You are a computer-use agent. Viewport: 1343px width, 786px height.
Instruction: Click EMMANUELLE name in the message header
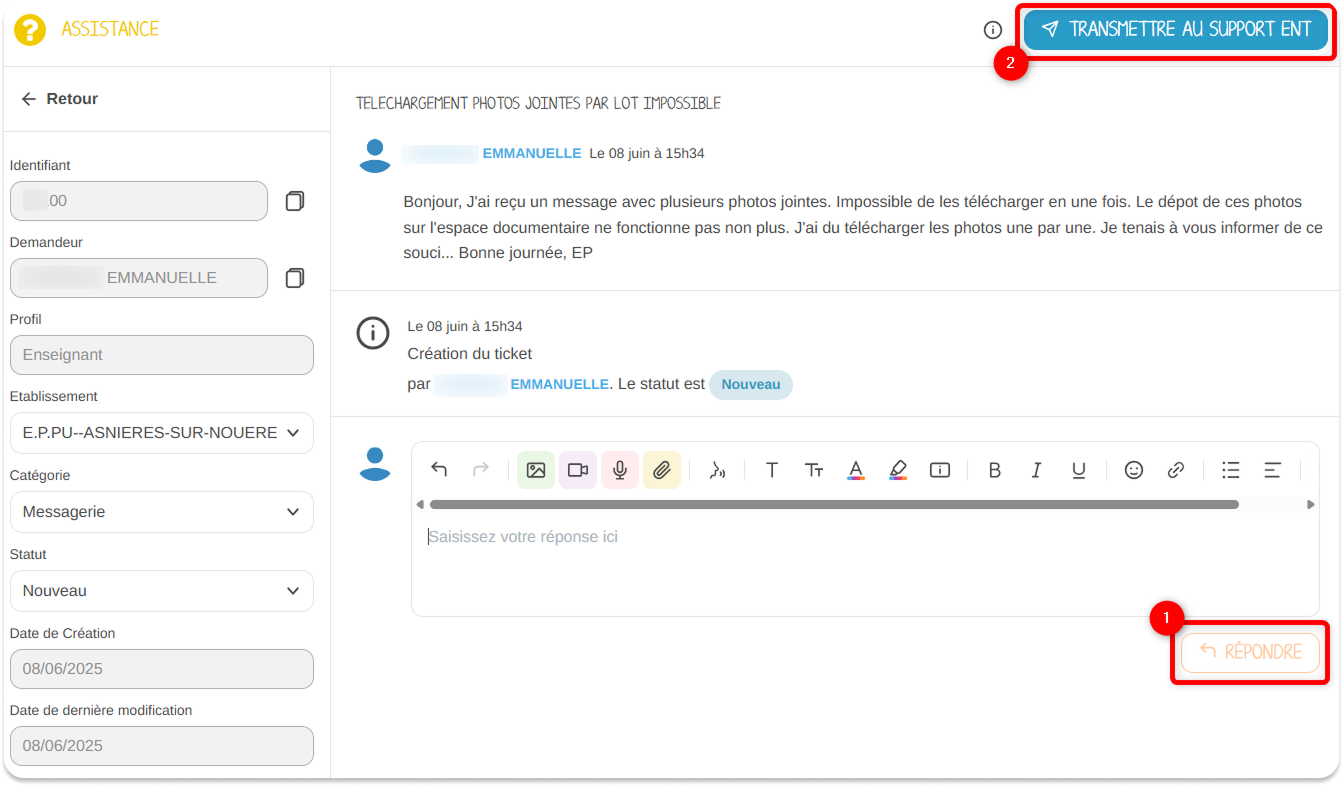532,154
